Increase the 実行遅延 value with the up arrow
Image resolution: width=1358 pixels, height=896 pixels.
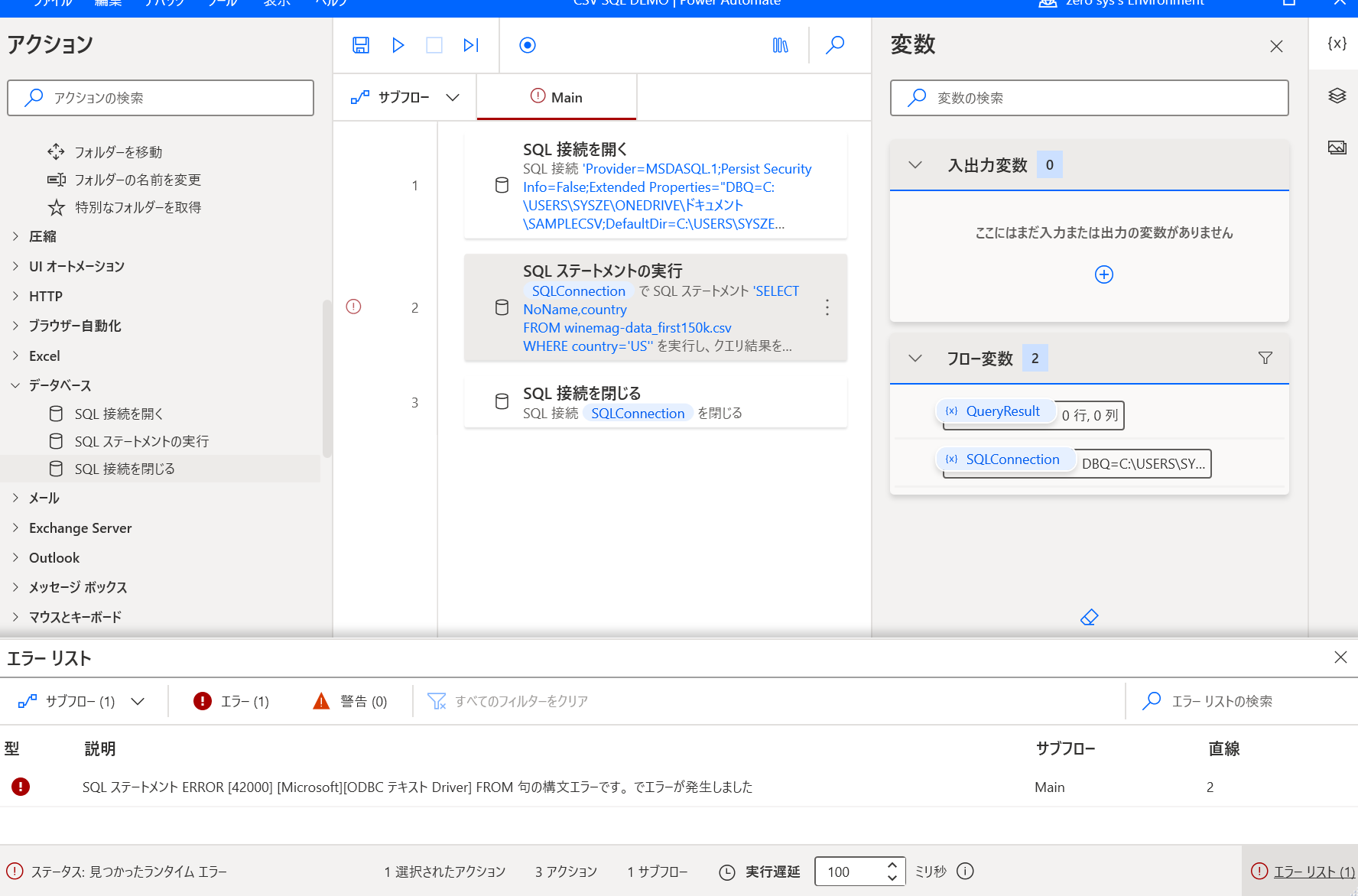(892, 865)
